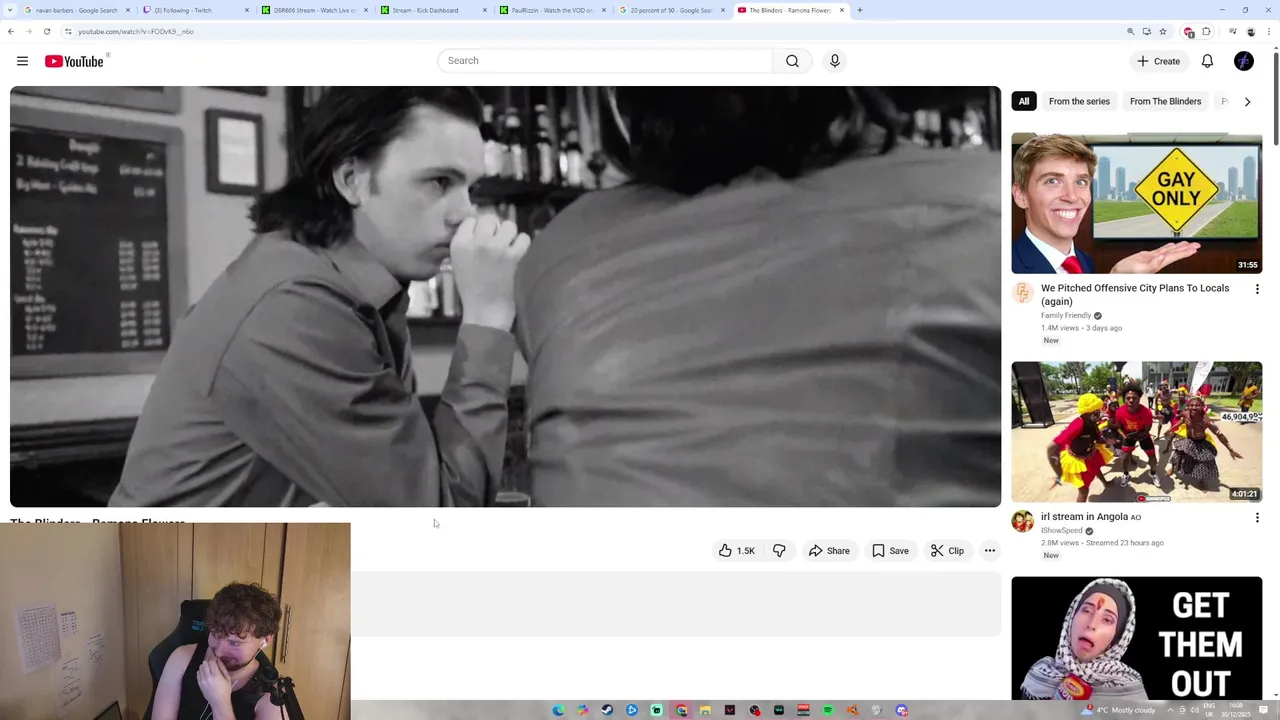Screen dimensions: 1280x720
Task: Like the video (1.5K)
Action: click(x=737, y=551)
